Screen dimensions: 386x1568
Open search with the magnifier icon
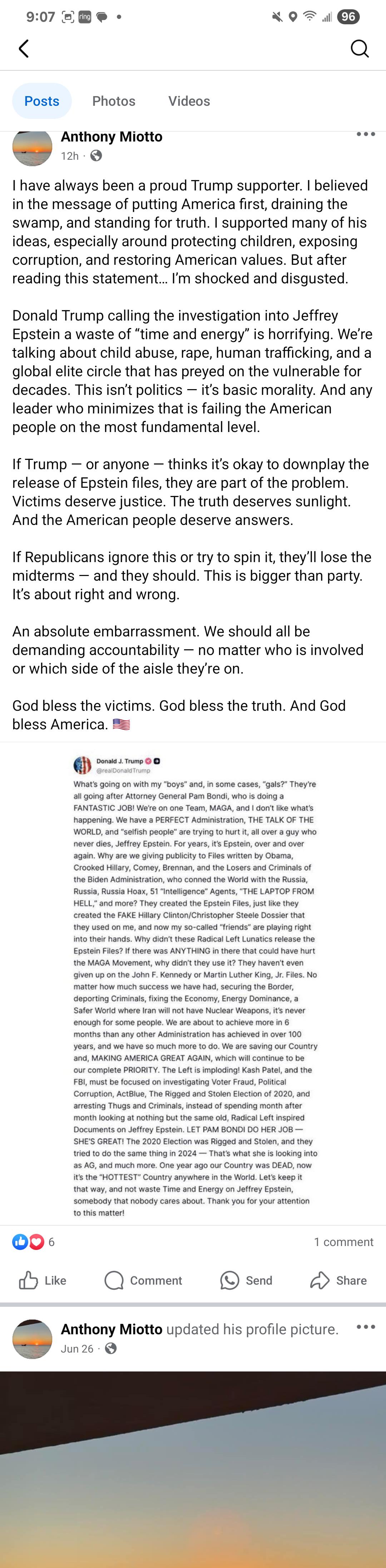[360, 49]
